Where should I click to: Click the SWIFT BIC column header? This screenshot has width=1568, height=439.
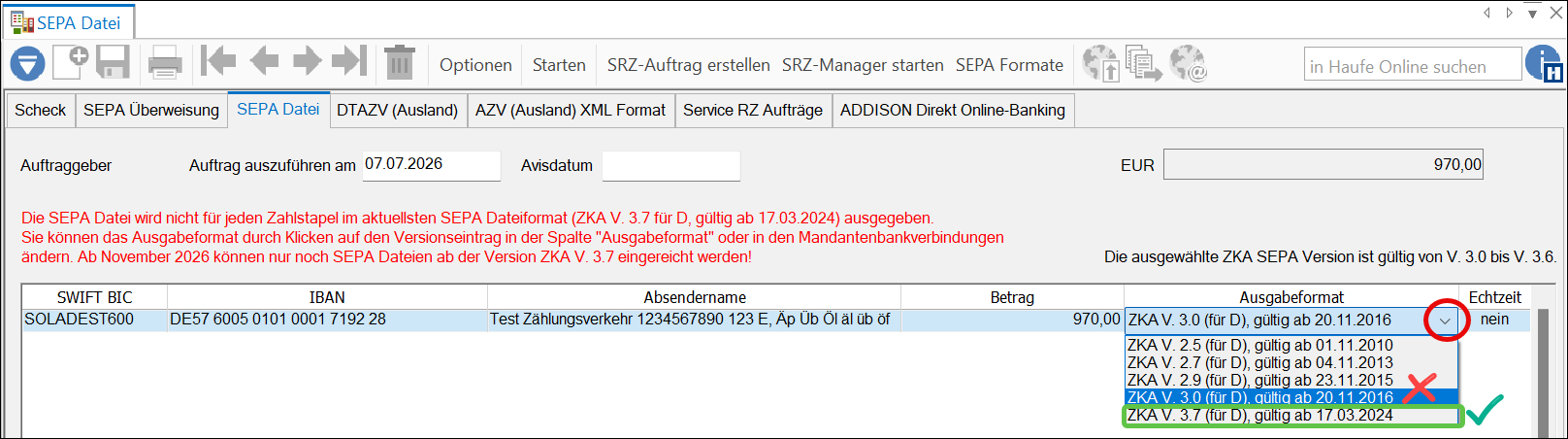click(95, 297)
